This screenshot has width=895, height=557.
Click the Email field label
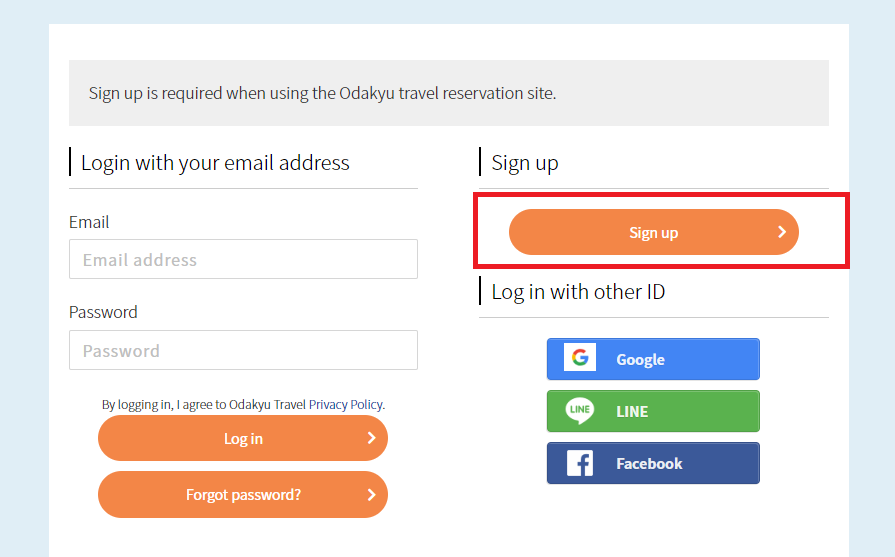point(89,222)
